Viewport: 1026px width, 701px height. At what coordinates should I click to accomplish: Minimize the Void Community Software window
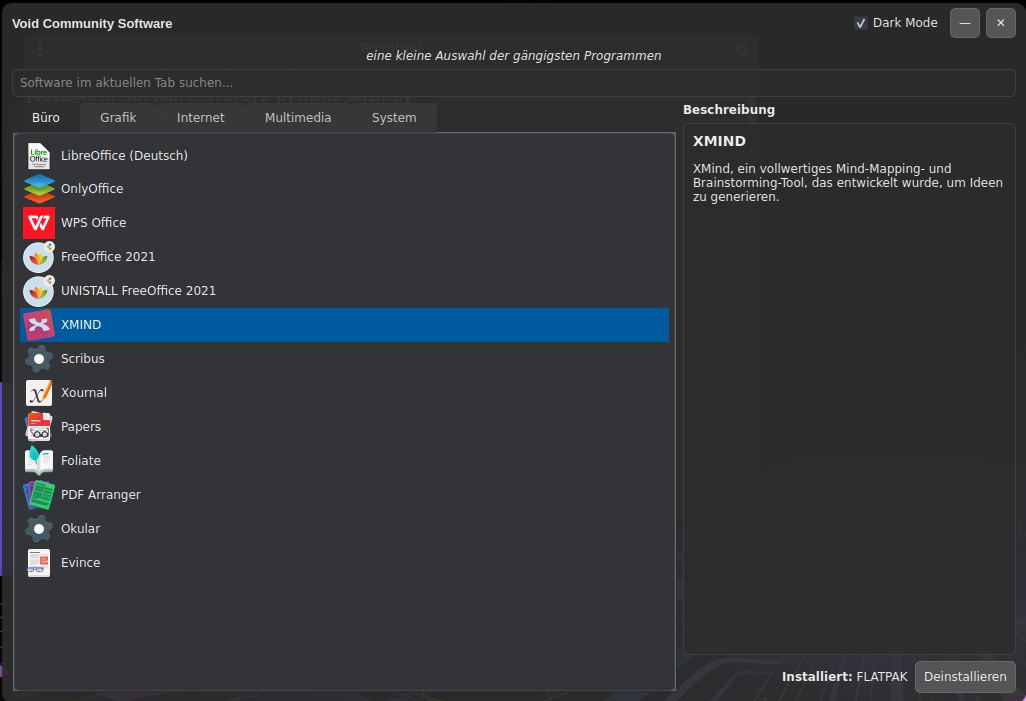(965, 23)
